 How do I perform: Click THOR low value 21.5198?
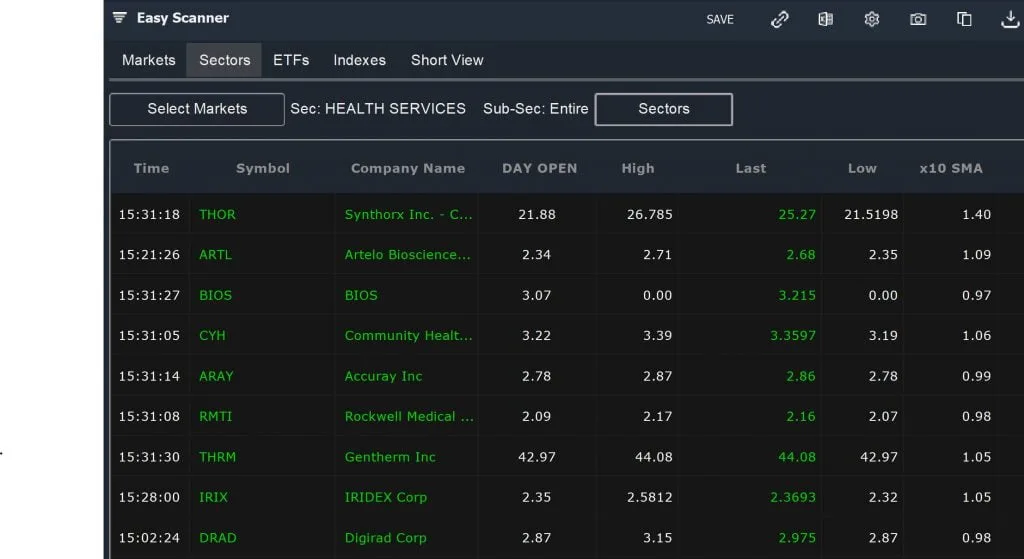coord(871,214)
